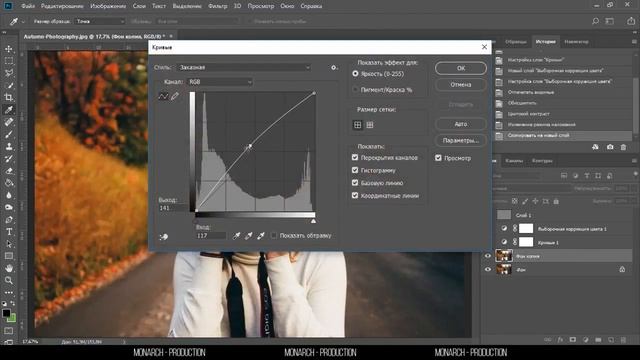Switch to the Навигатор tab
This screenshot has height=360, width=640.
tap(576, 42)
